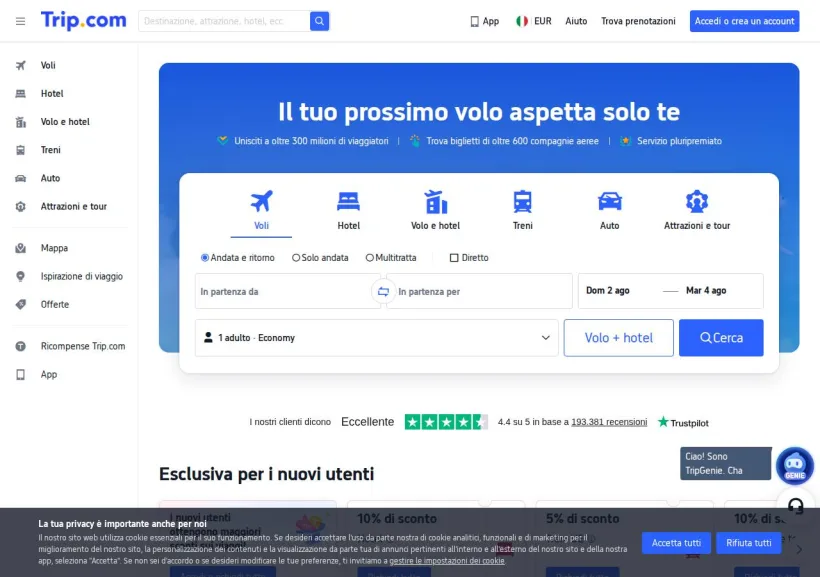Select Andata e ritorno radio button
820x577 pixels.
pos(205,257)
